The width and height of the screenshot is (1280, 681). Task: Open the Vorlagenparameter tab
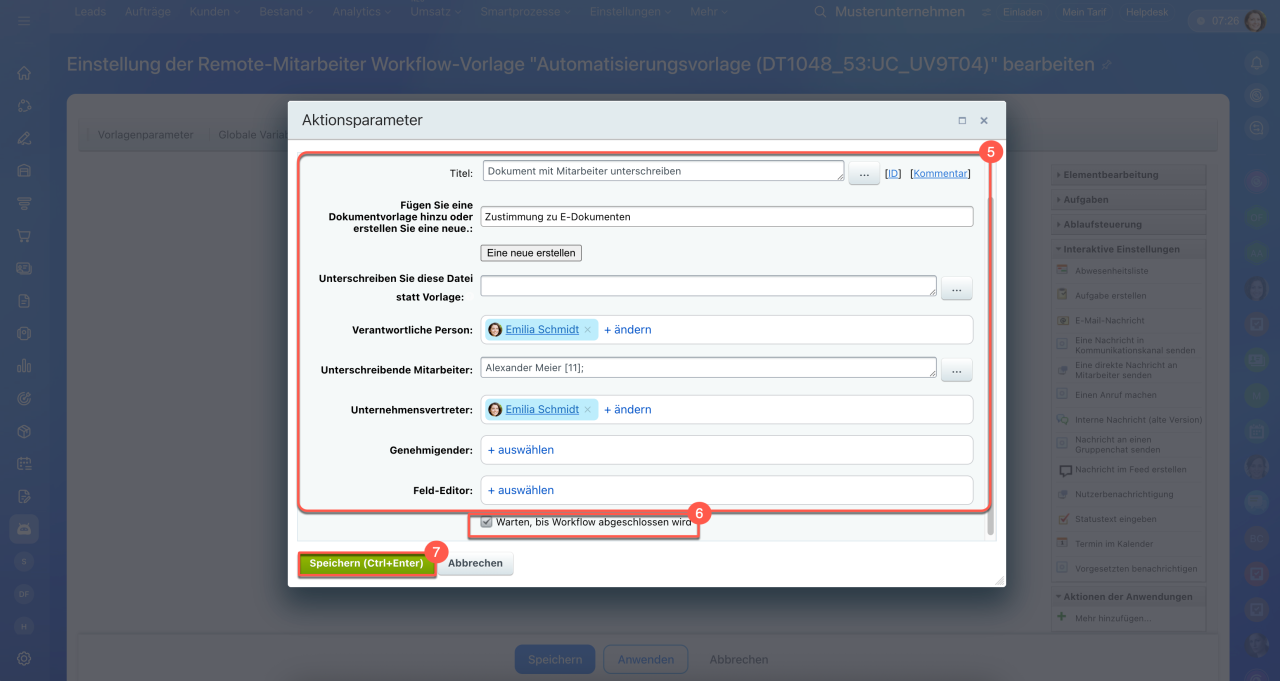click(x=145, y=135)
